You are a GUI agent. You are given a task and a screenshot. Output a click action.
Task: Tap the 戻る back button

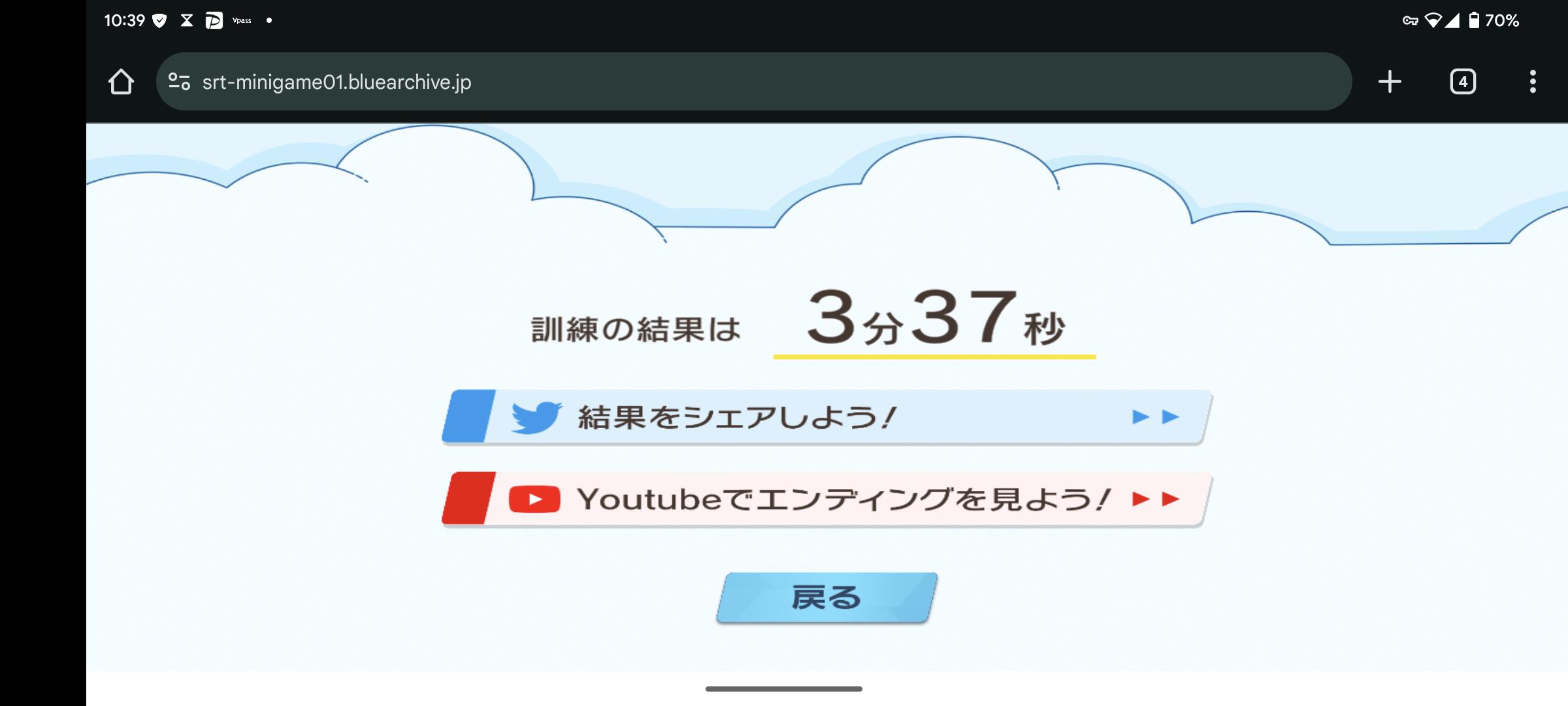pyautogui.click(x=826, y=597)
